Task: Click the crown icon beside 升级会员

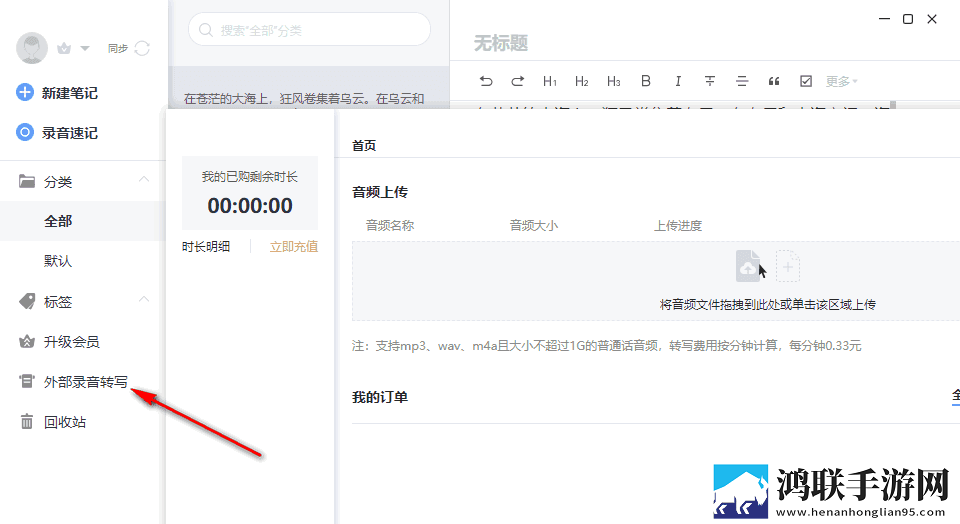Action: [26, 342]
